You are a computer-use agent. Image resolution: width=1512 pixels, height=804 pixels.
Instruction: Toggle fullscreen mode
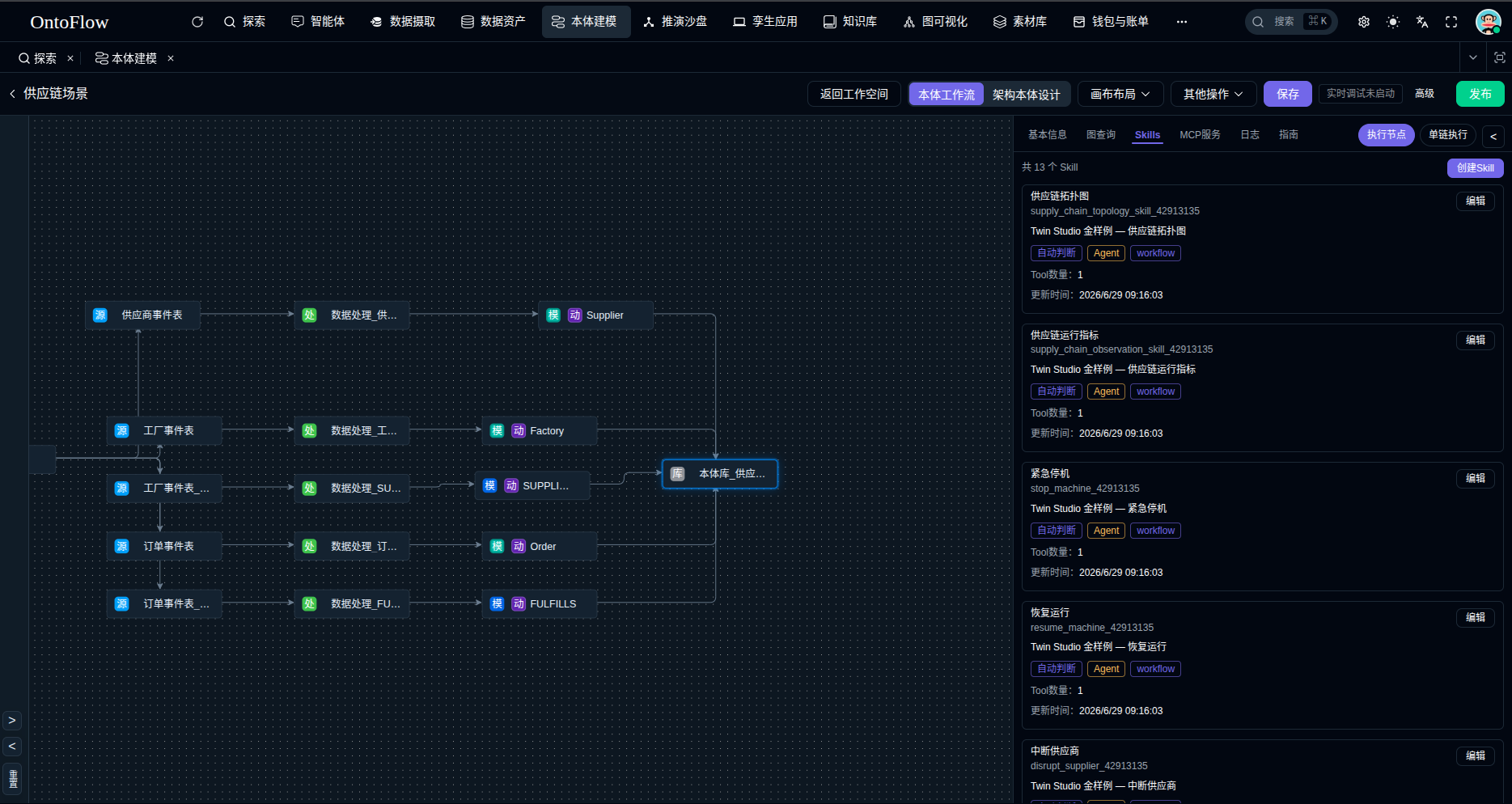pos(1451,22)
